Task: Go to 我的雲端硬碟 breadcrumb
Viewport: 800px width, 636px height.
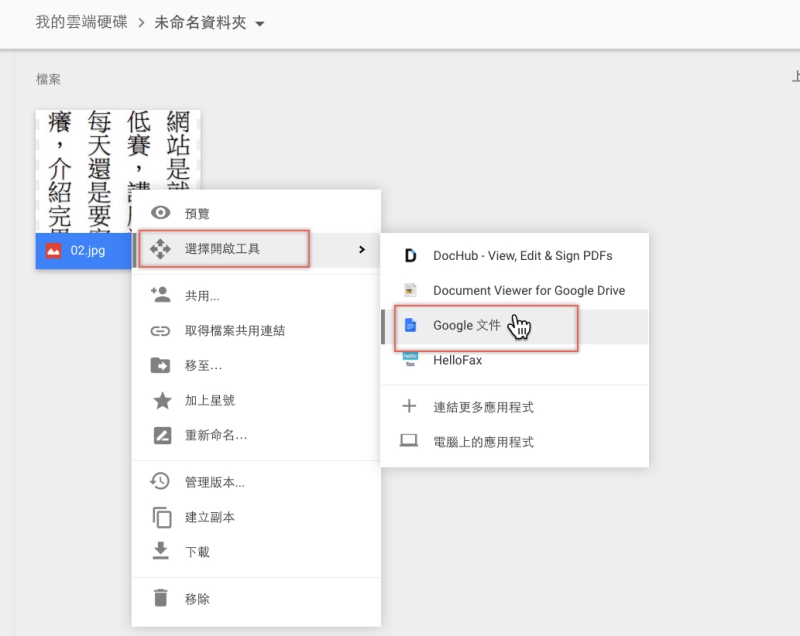Action: coord(82,22)
